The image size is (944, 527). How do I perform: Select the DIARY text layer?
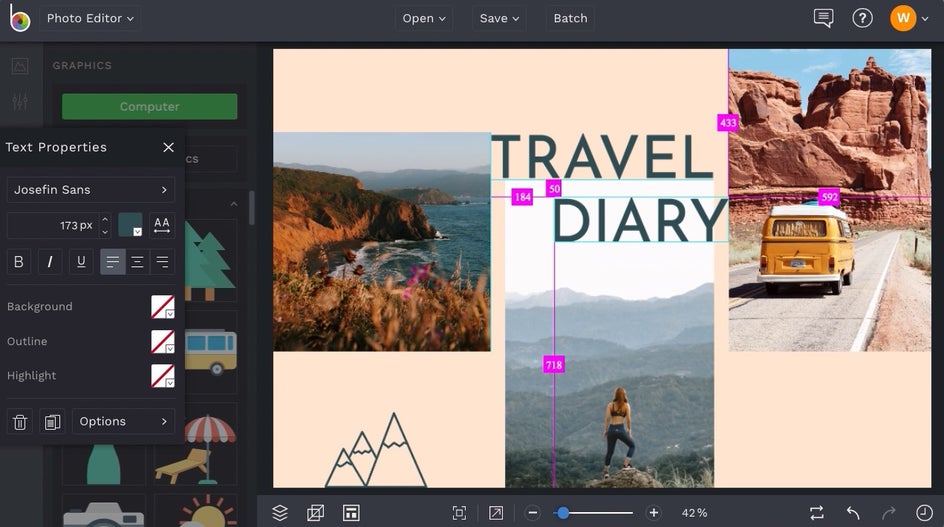[x=641, y=220]
